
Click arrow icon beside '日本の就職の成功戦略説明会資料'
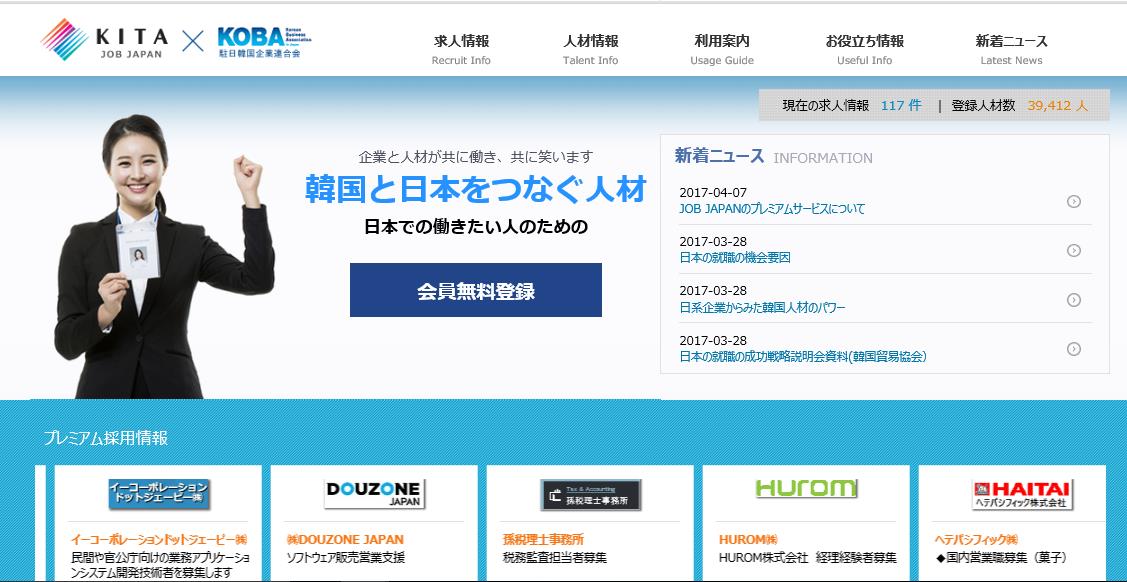[x=1074, y=348]
